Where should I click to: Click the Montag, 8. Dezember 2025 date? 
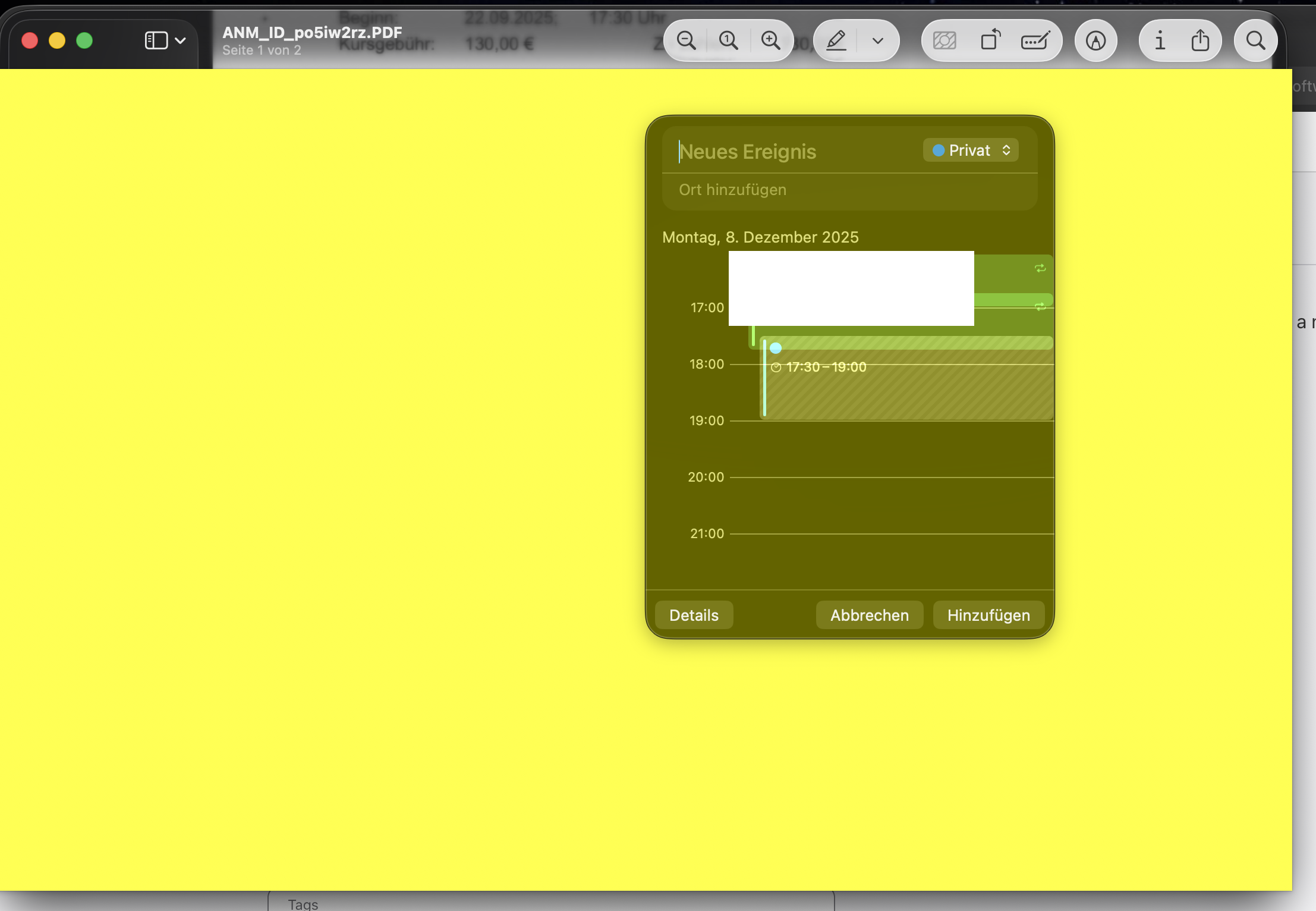point(760,237)
